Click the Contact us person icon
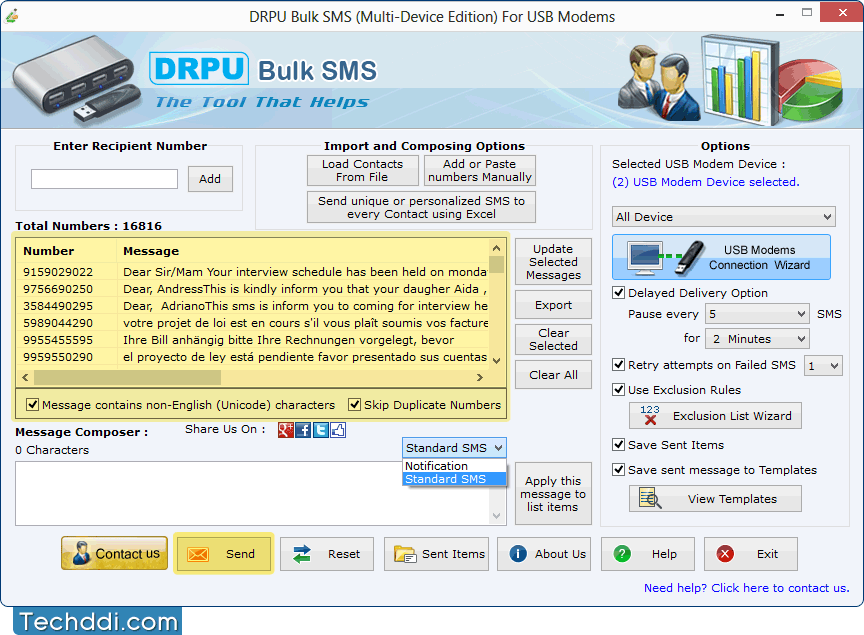The width and height of the screenshot is (864, 635). click(x=82, y=553)
